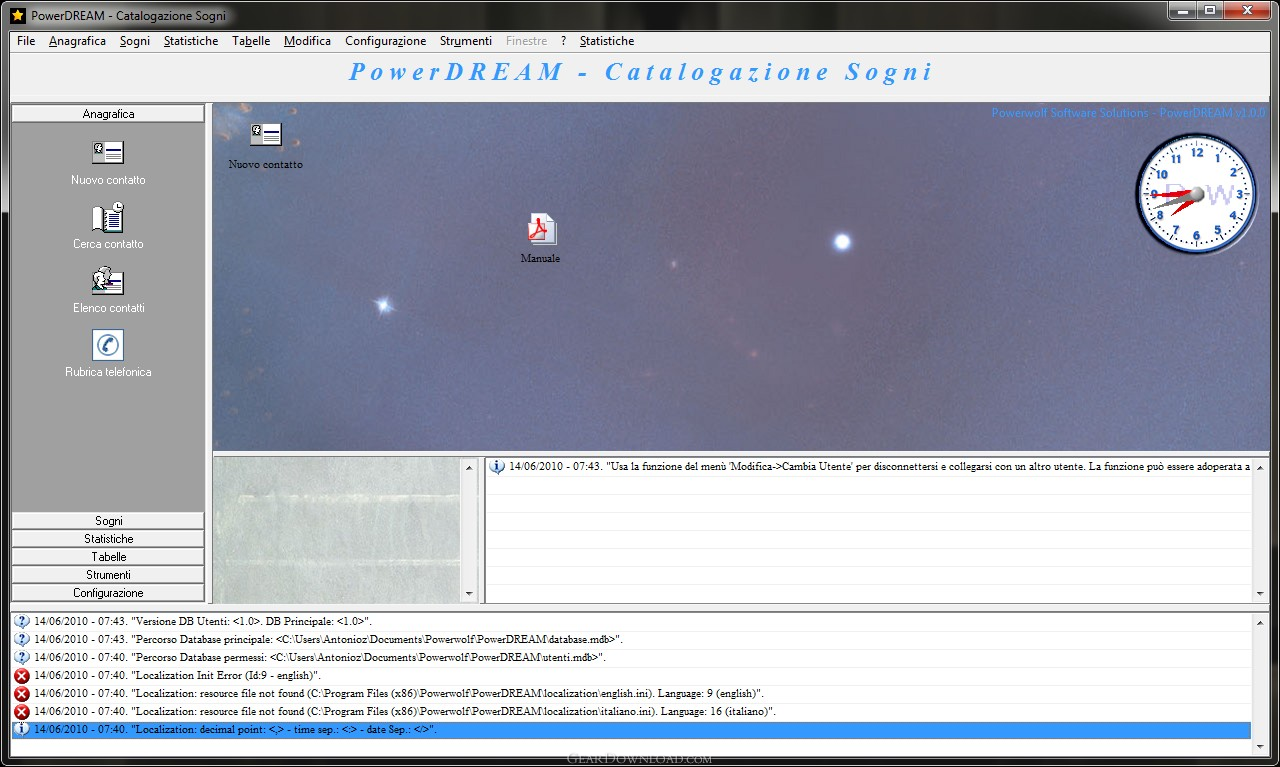Click the icon on the 'Versione DB Utenti' row
1280x767 pixels.
click(22, 621)
